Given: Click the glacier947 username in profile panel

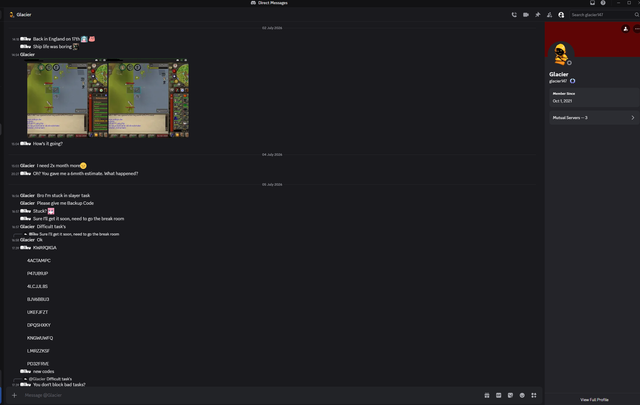Looking at the screenshot, I should (x=558, y=81).
